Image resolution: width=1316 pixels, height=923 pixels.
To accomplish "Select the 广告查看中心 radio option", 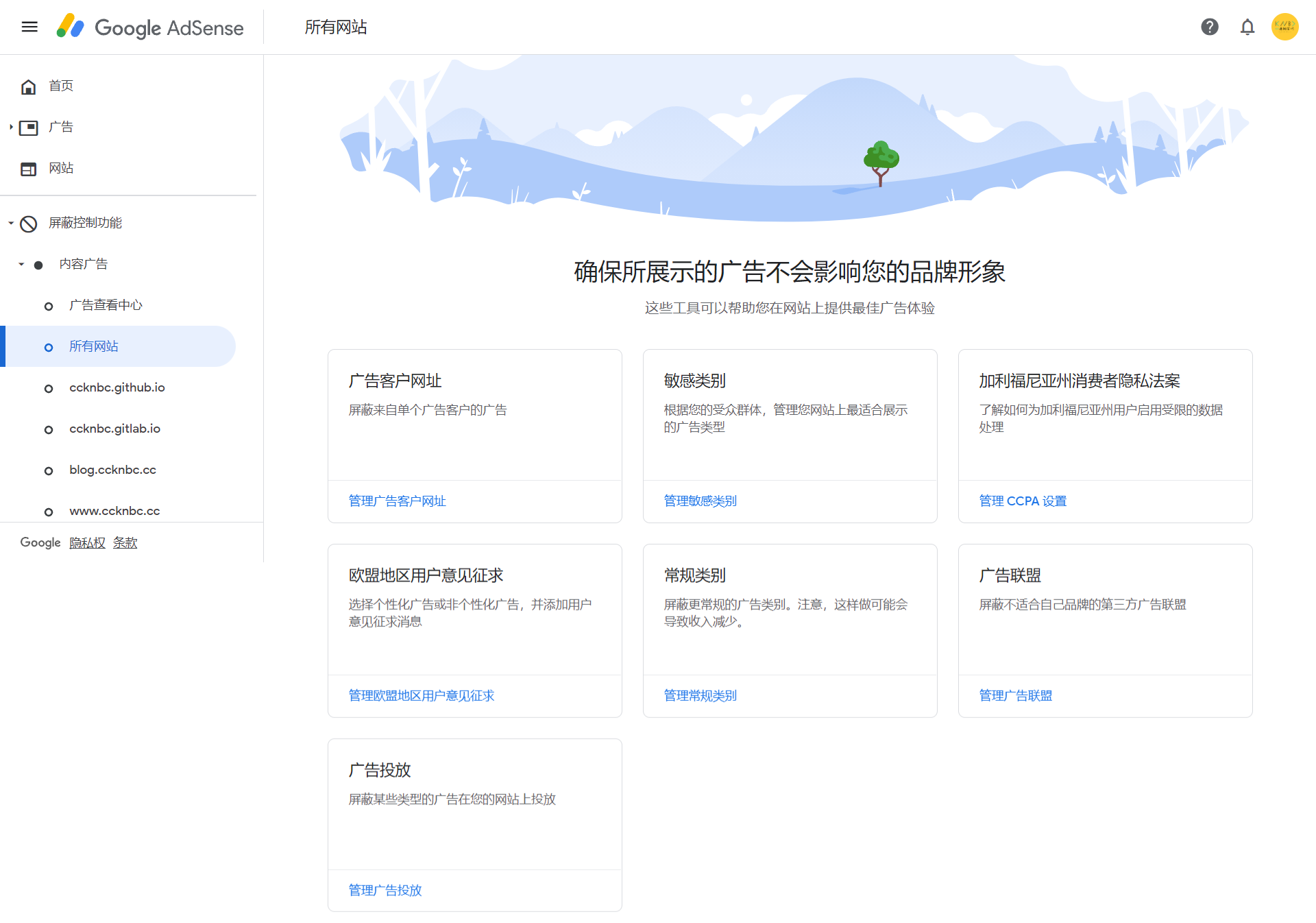I will (48, 306).
